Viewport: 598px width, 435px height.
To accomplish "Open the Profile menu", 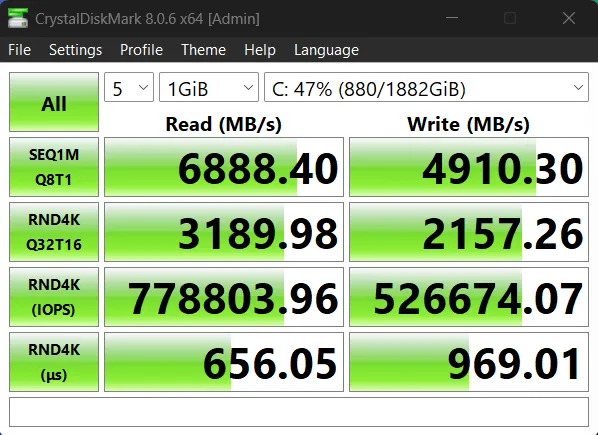I will click(141, 50).
